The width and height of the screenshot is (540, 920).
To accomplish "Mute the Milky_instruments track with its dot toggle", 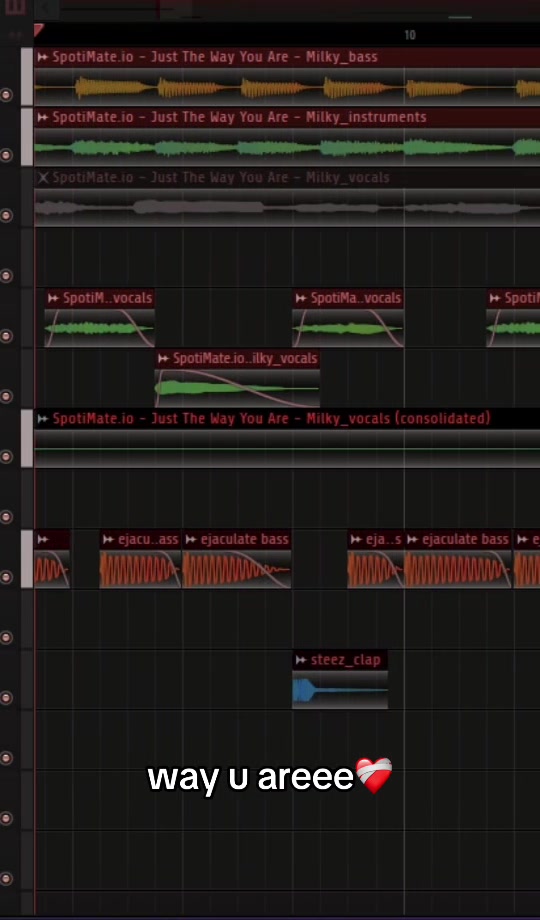I will (6, 155).
